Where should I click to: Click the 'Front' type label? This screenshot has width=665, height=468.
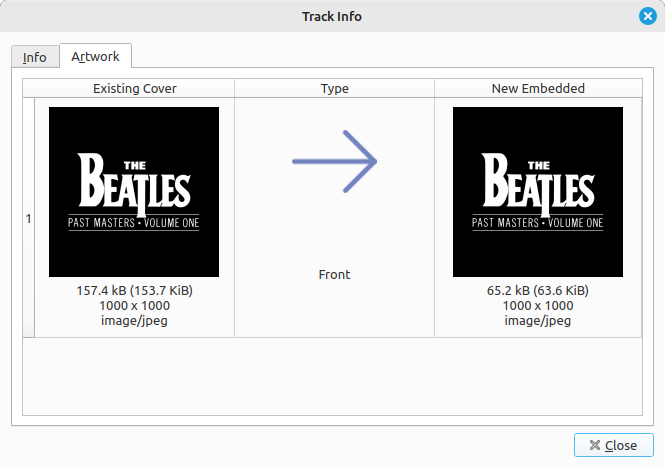(x=335, y=275)
